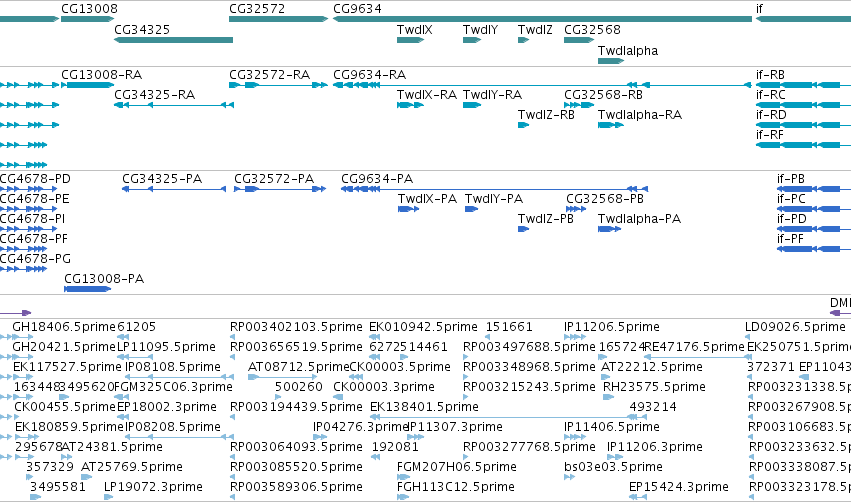The image size is (851, 502).
Task: Click the if-PB protein label
Action: click(791, 179)
